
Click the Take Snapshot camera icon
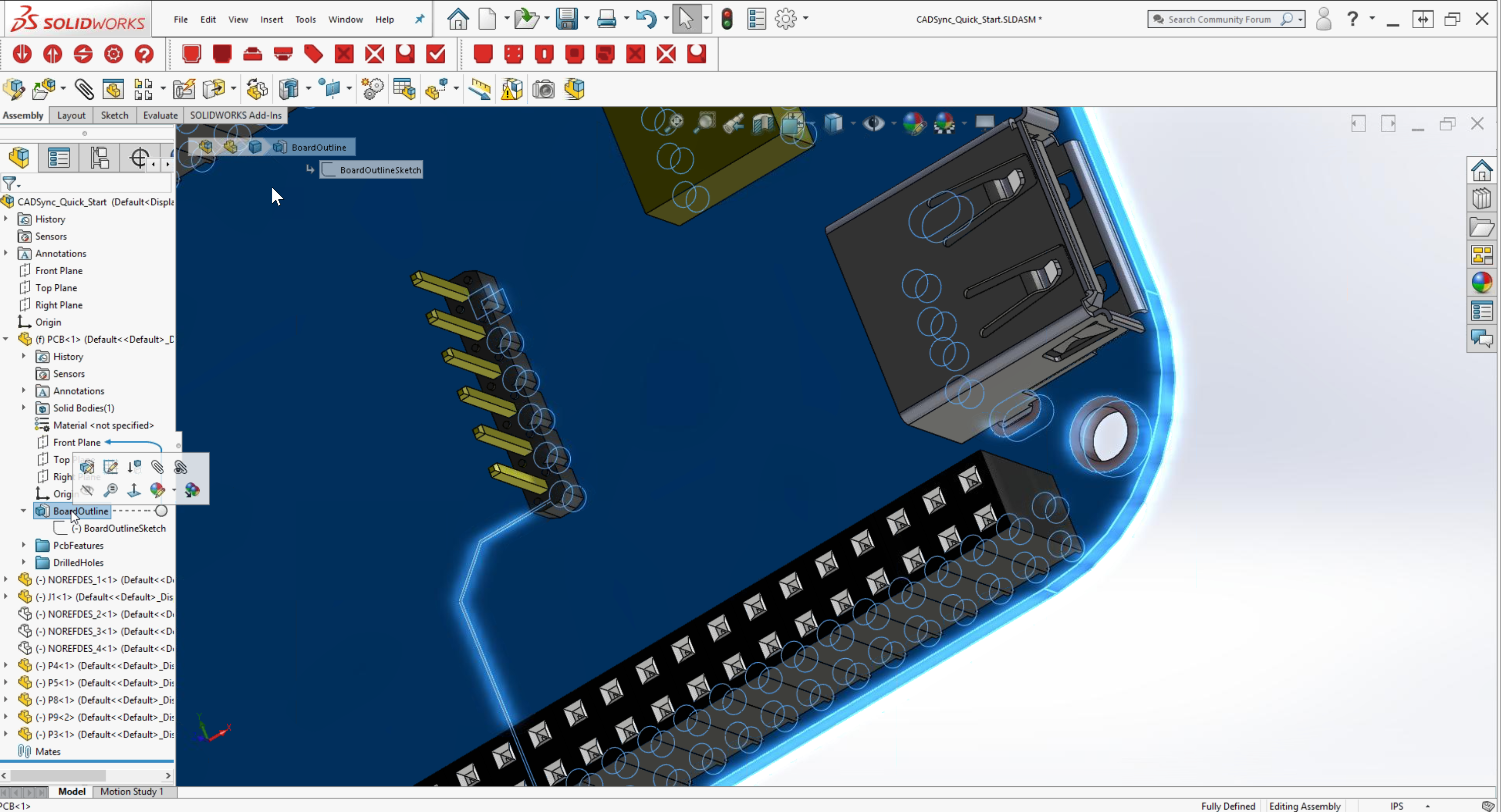pyautogui.click(x=543, y=90)
